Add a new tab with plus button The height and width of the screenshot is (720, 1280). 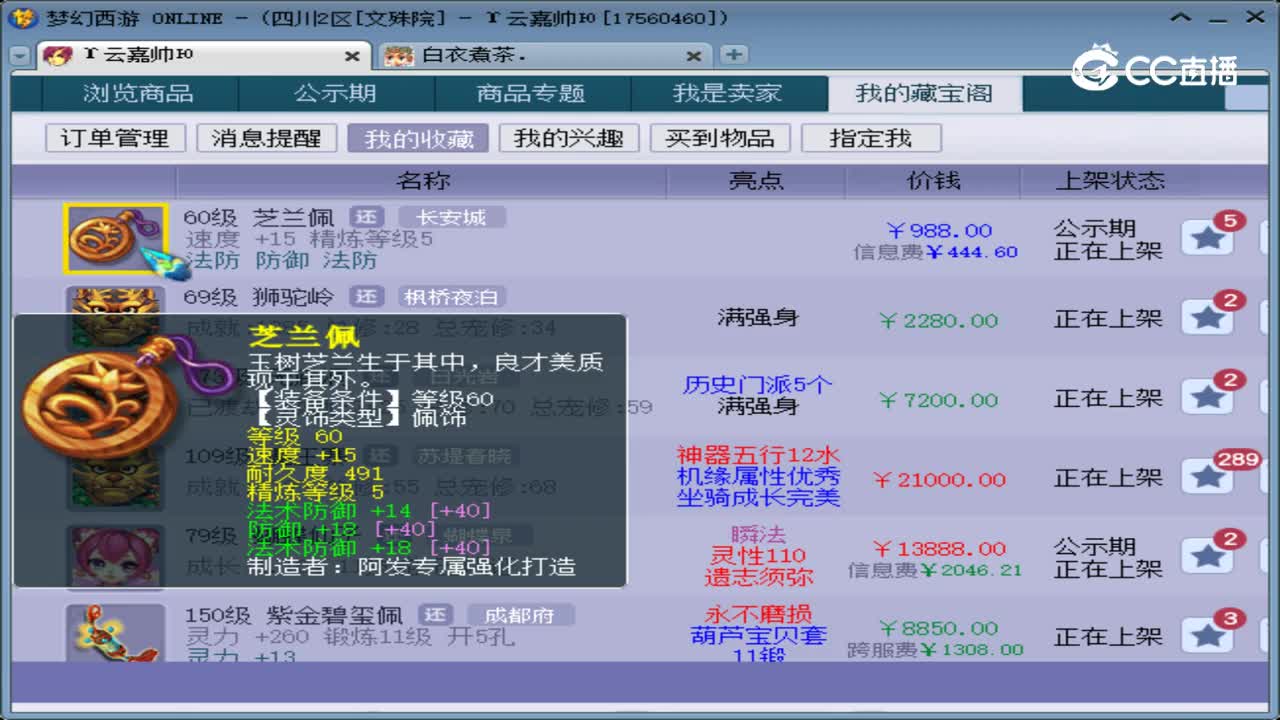(733, 55)
